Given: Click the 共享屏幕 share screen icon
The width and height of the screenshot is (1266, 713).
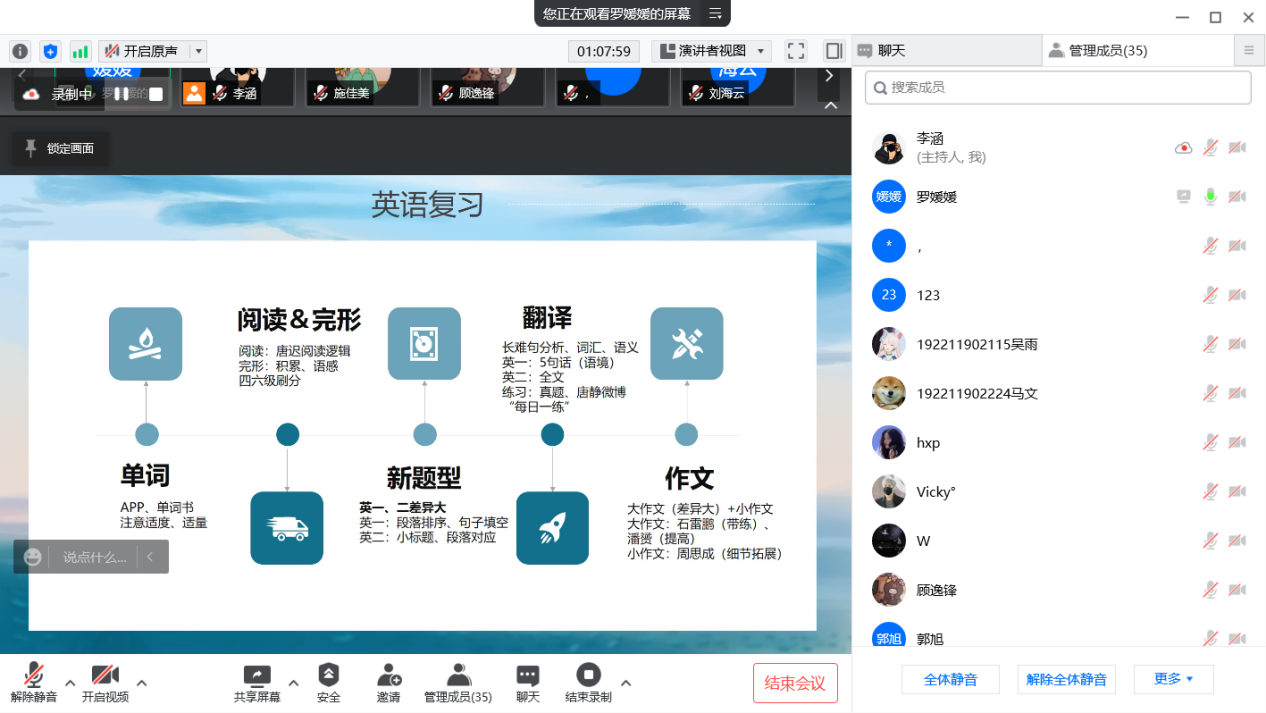Looking at the screenshot, I should (x=257, y=682).
